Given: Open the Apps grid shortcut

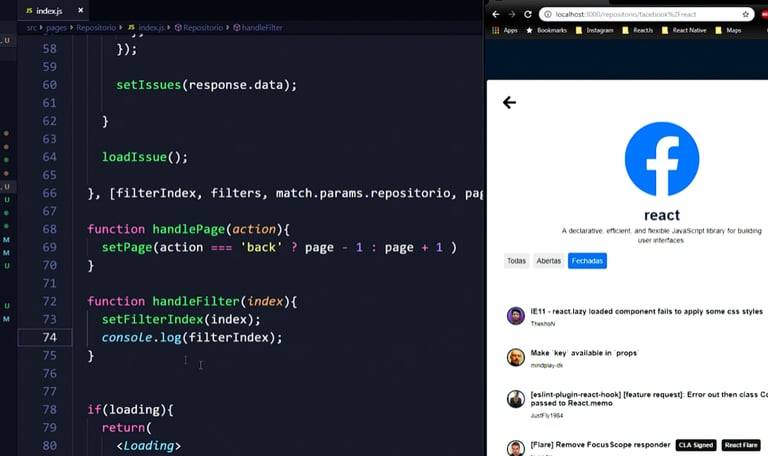Looking at the screenshot, I should pyautogui.click(x=504, y=30).
